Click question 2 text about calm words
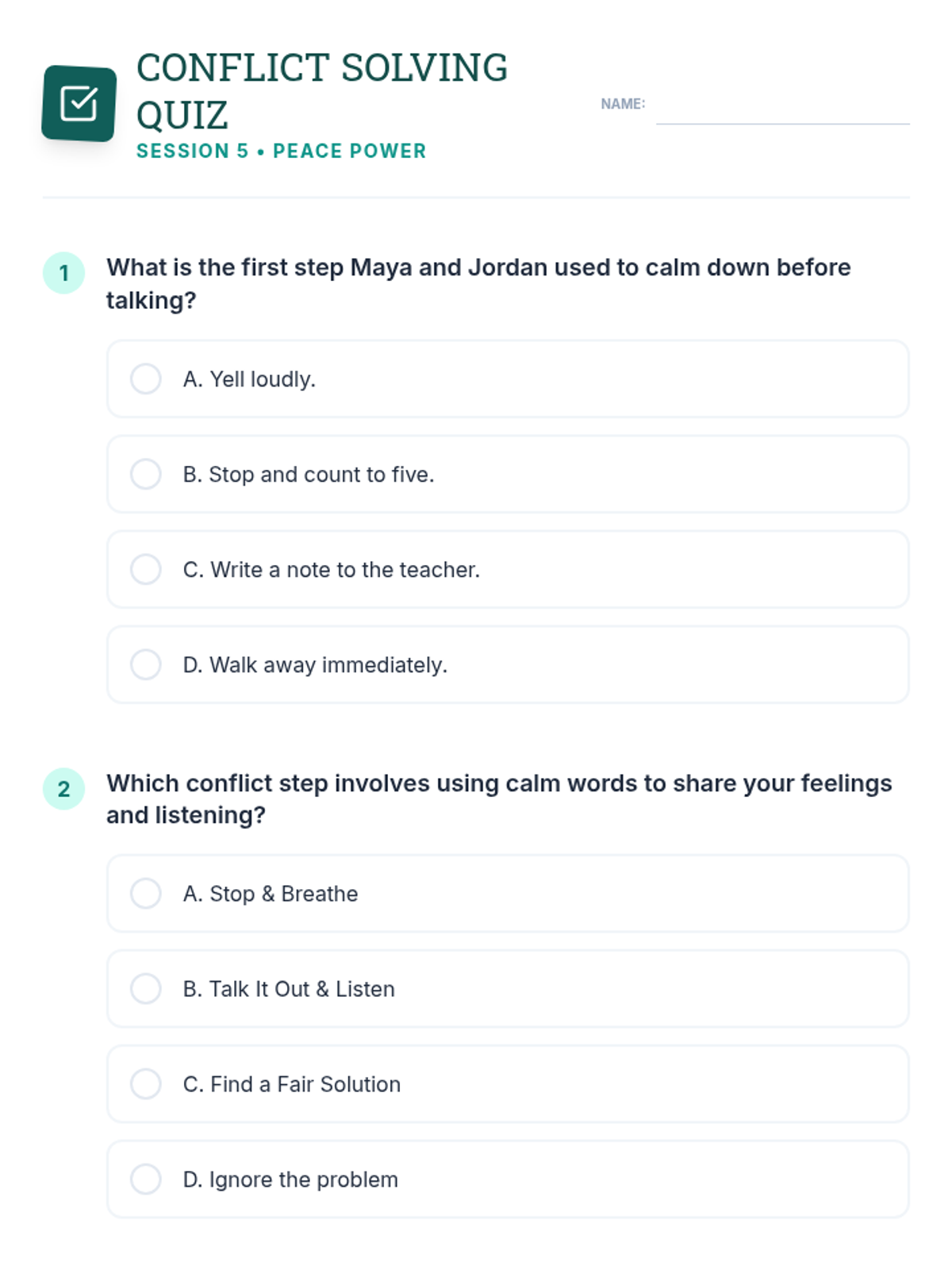The width and height of the screenshot is (952, 1270). [x=498, y=799]
